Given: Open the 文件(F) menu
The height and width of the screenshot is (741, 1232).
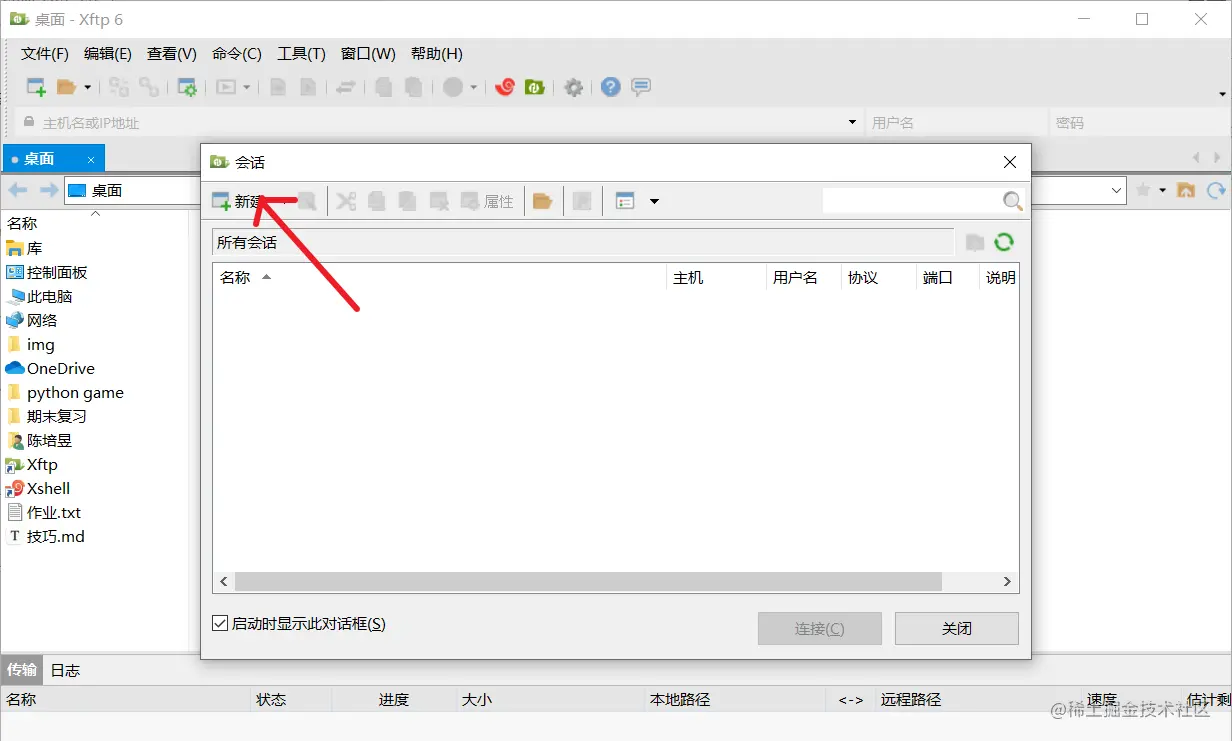Looking at the screenshot, I should click(x=45, y=54).
